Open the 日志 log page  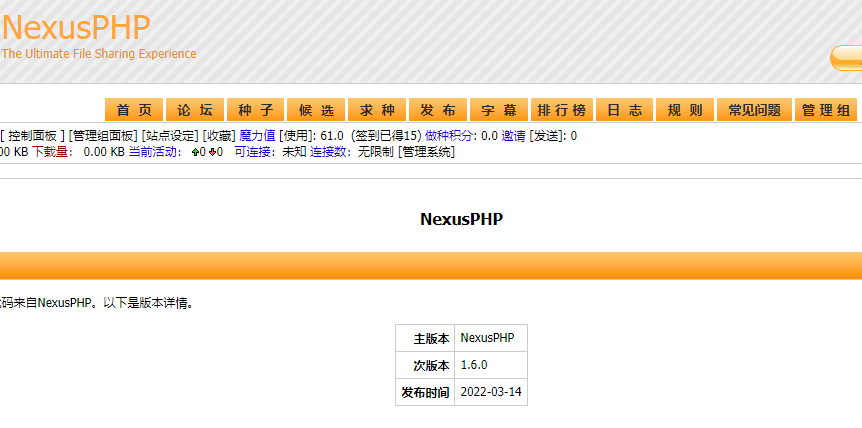coord(625,110)
